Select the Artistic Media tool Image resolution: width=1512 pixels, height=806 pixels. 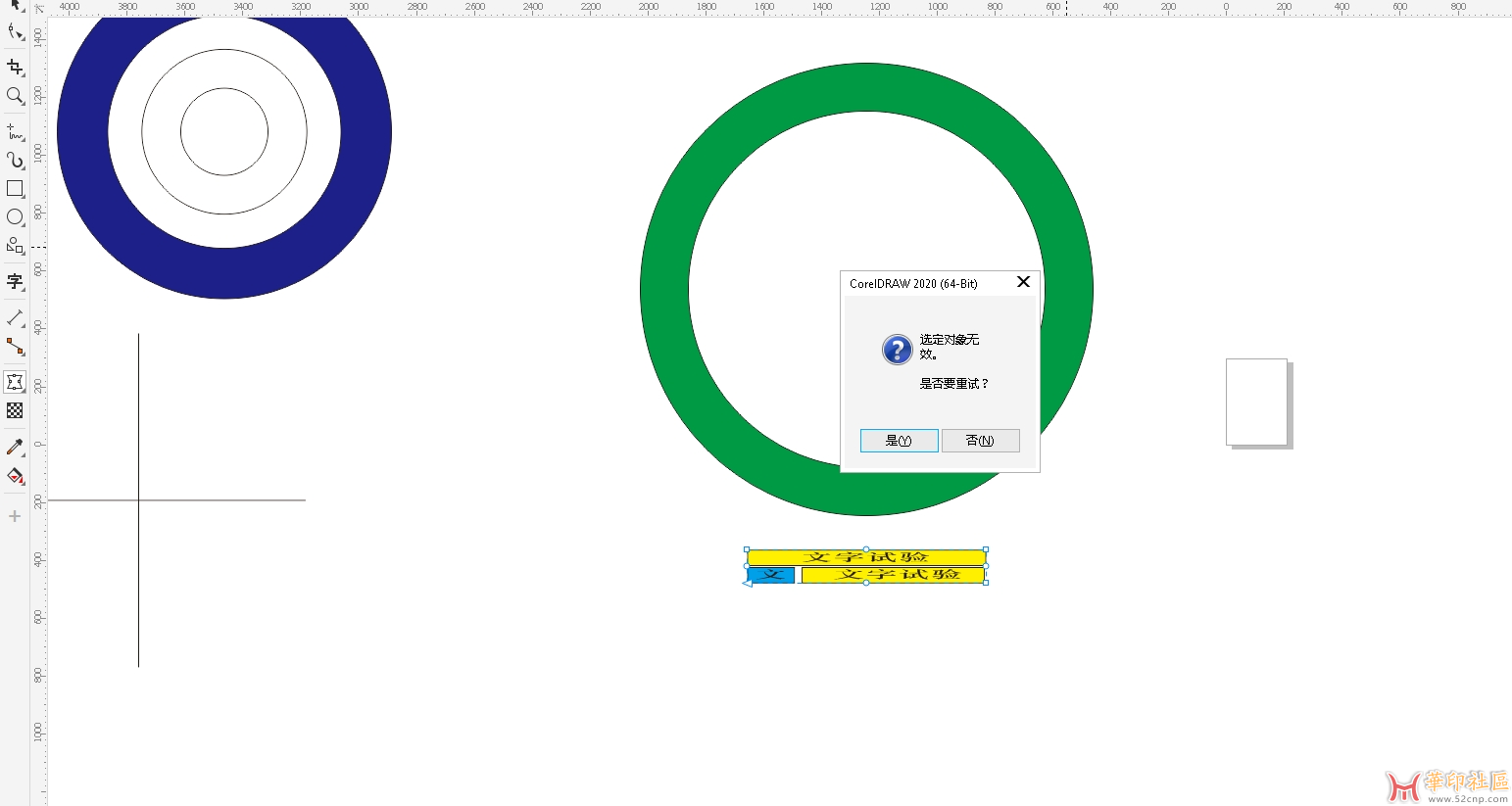pos(15,160)
